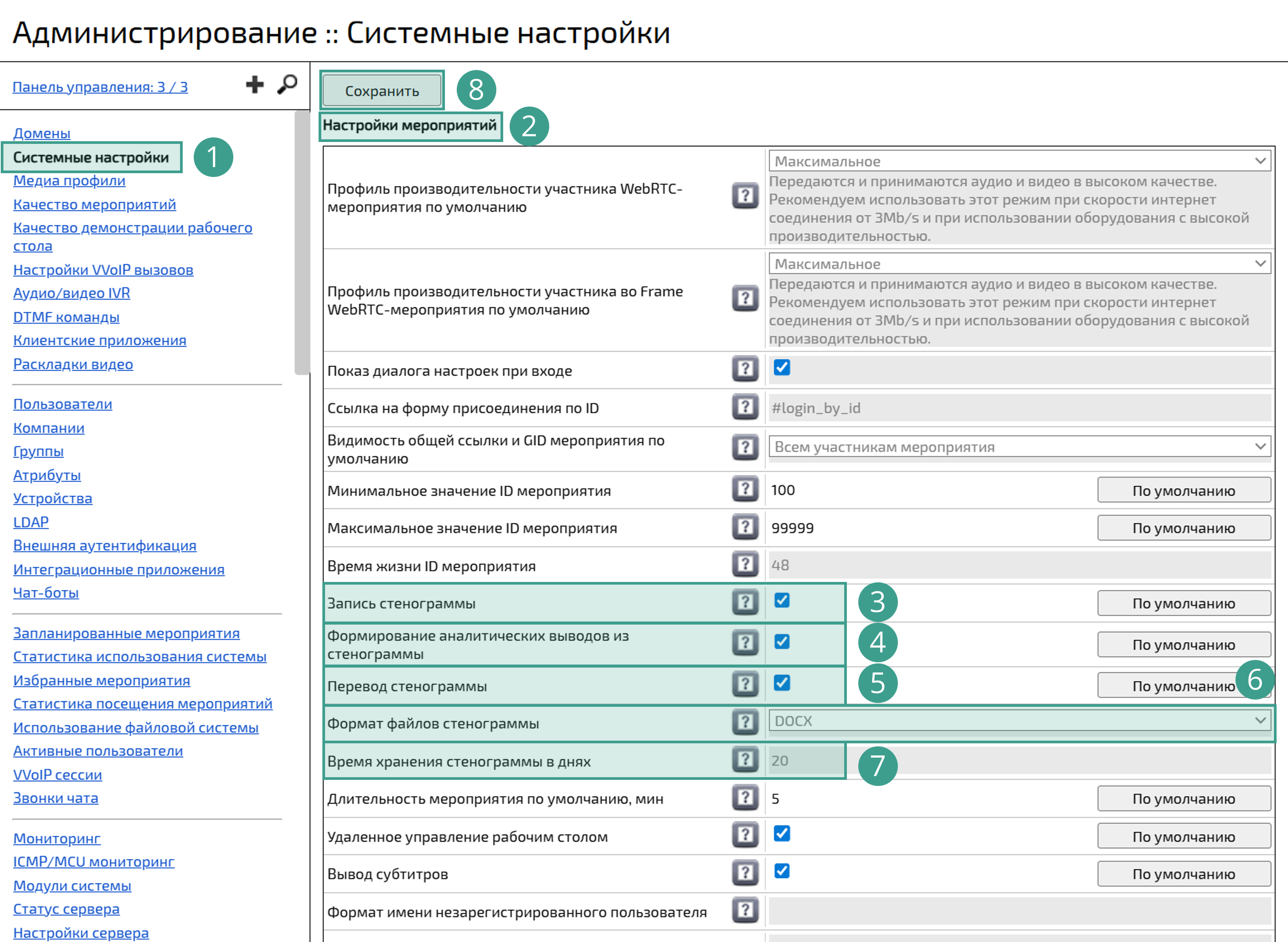Open help for Запись стенограммы
The image size is (1288, 942).
[x=744, y=603]
